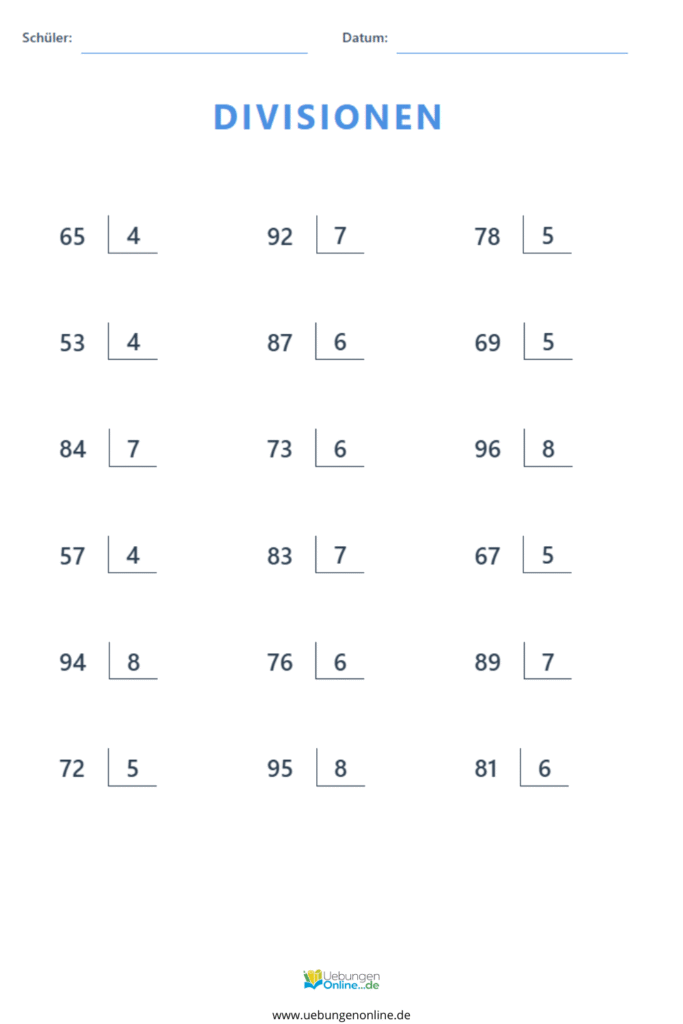Click the 87 divided by 6 problem

314,343
